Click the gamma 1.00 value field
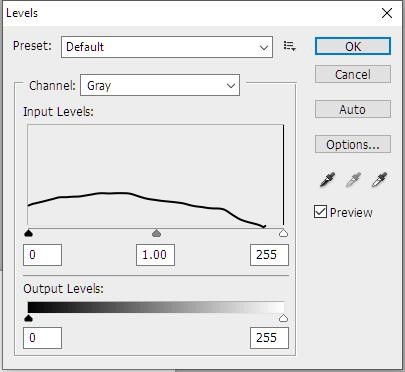The height and width of the screenshot is (372, 405). click(x=155, y=255)
